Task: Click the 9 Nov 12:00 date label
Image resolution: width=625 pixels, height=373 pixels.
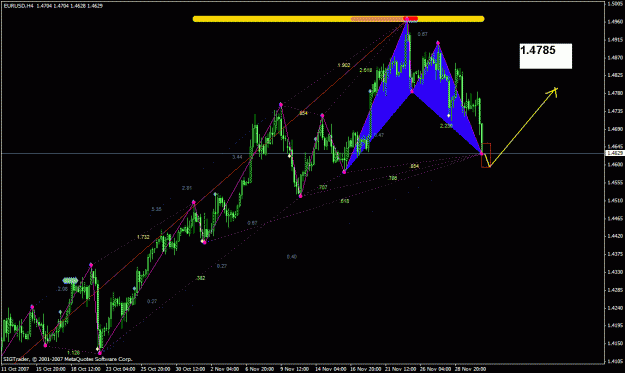Action: 295,369
